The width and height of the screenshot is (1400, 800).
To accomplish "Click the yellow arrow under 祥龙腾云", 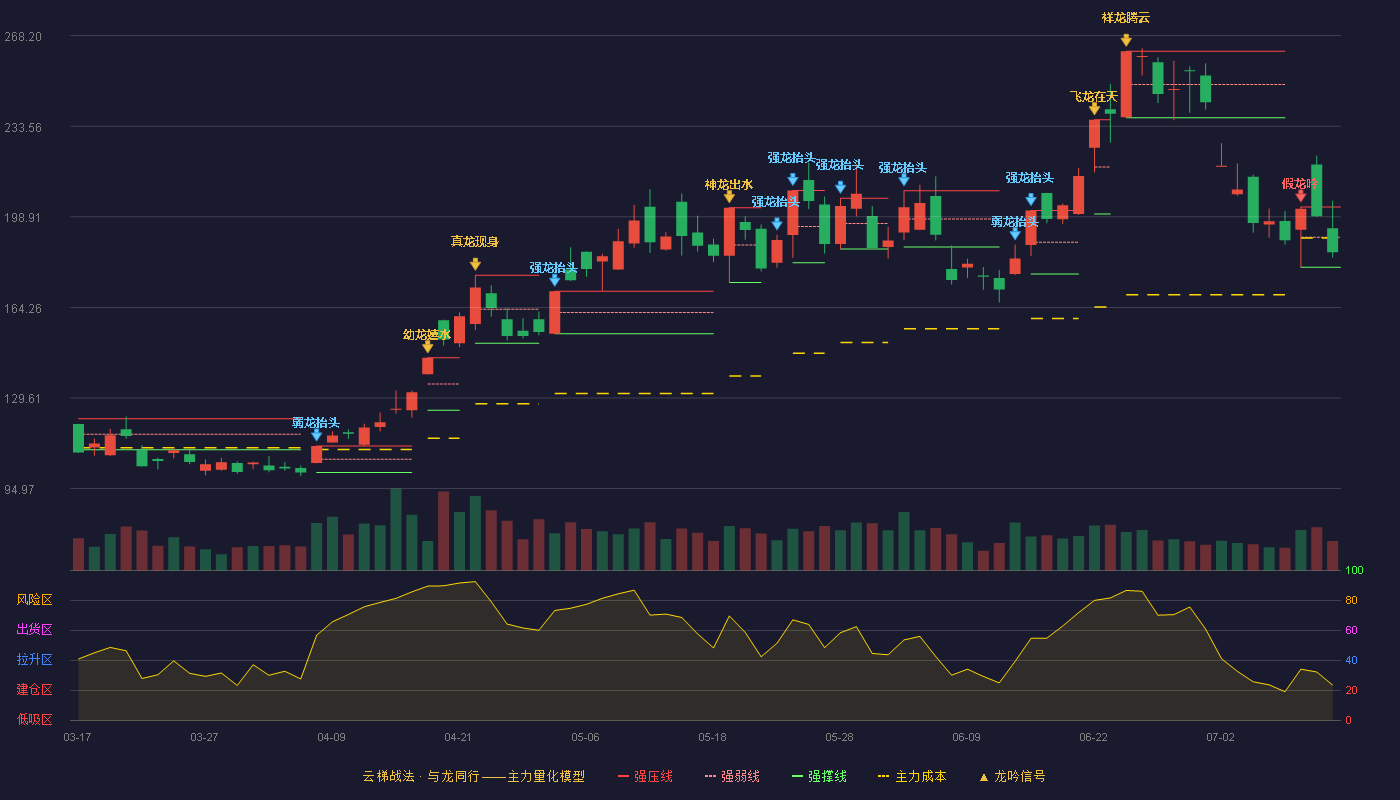I will click(x=1126, y=40).
